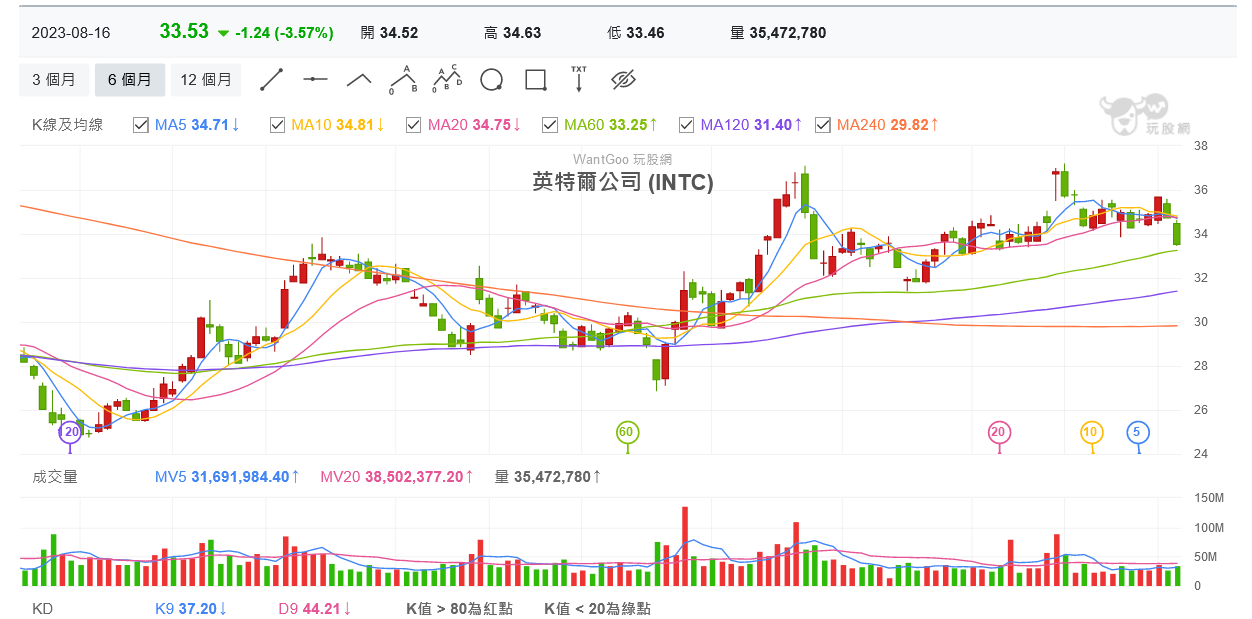Select the angled polyline drawing tool
This screenshot has height=619, width=1252.
click(x=359, y=80)
